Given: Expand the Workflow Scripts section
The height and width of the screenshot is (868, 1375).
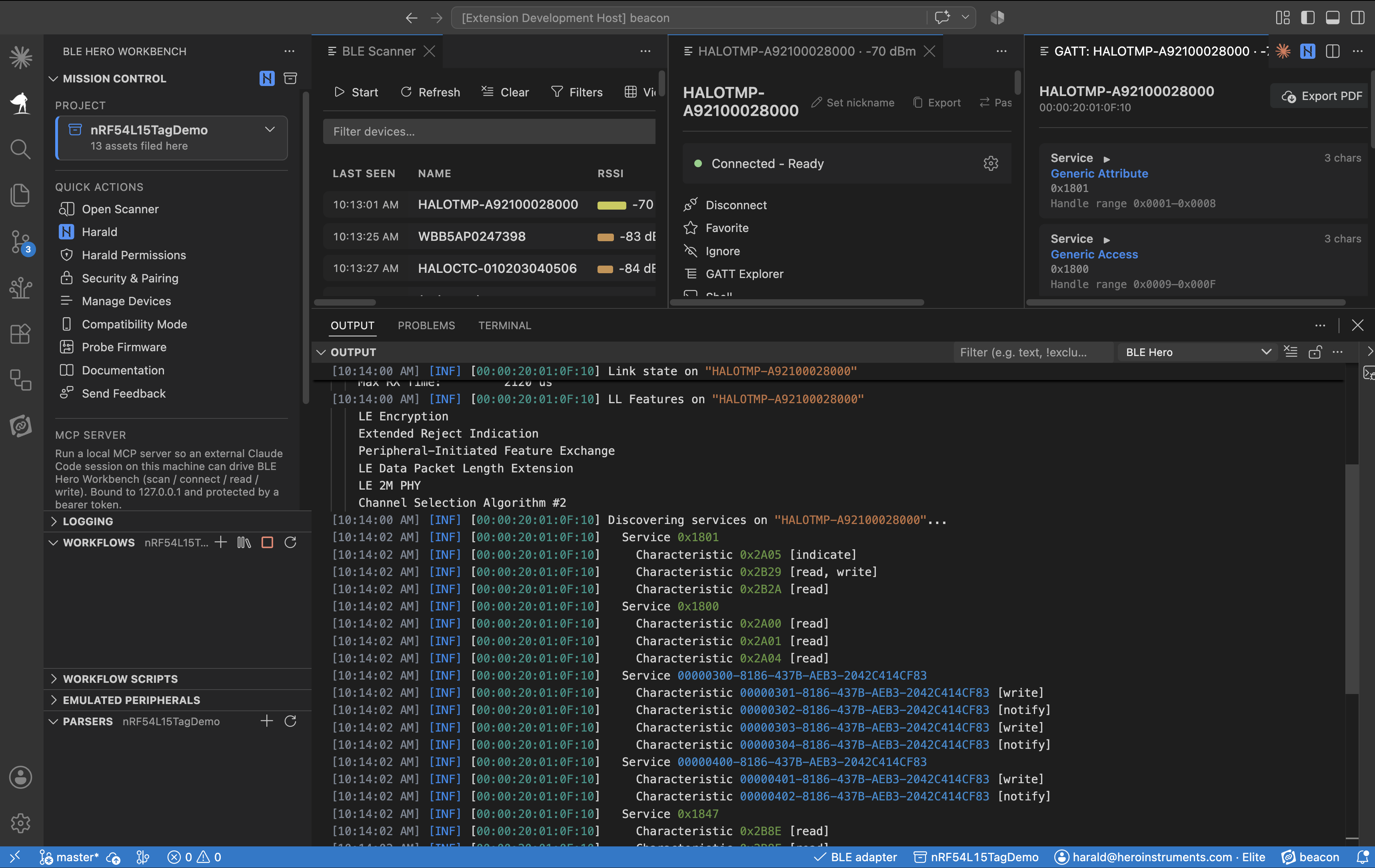Looking at the screenshot, I should tap(53, 679).
